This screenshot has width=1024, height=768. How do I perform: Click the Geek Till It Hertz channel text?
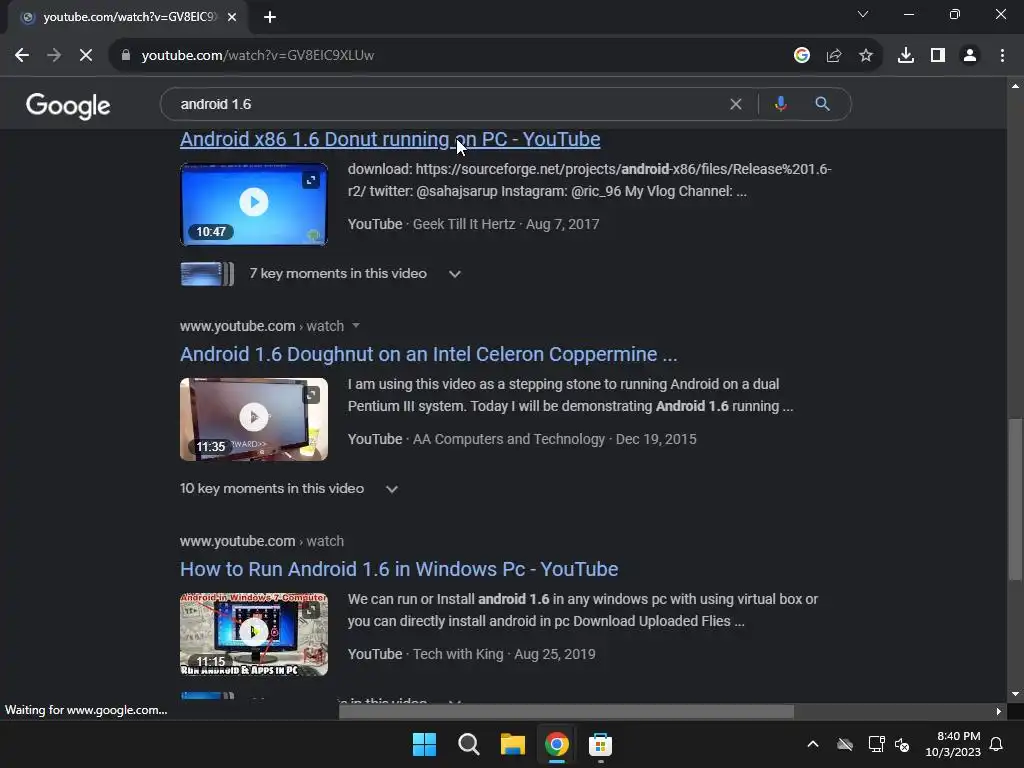click(x=464, y=224)
